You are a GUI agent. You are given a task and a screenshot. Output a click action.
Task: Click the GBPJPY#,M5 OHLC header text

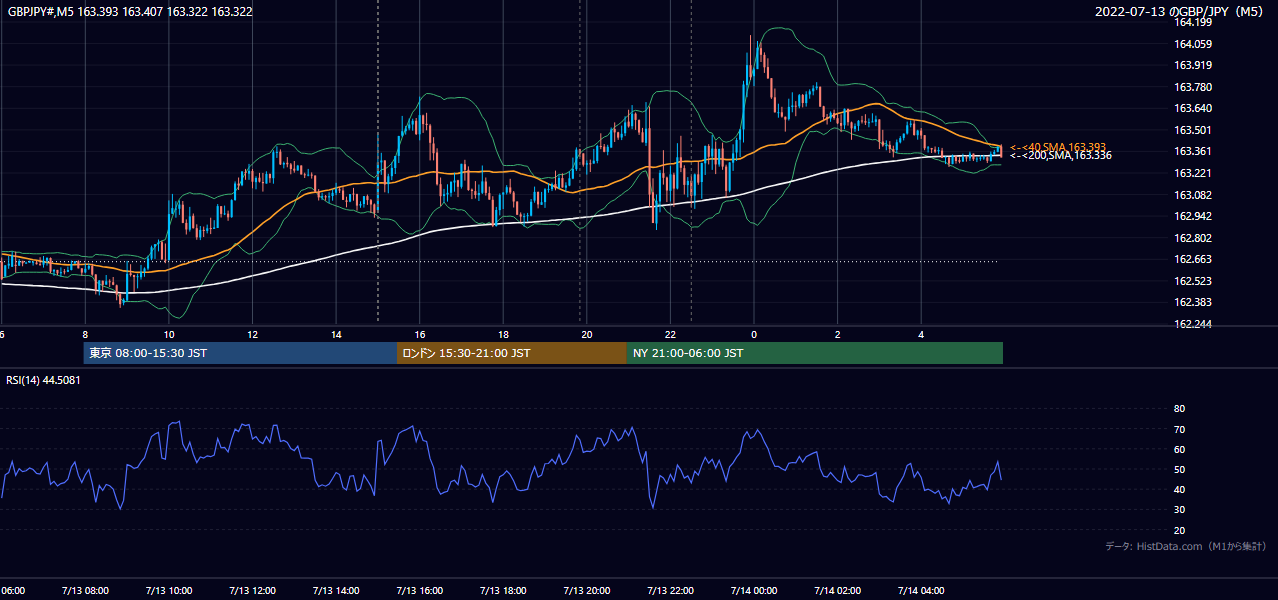[x=130, y=12]
